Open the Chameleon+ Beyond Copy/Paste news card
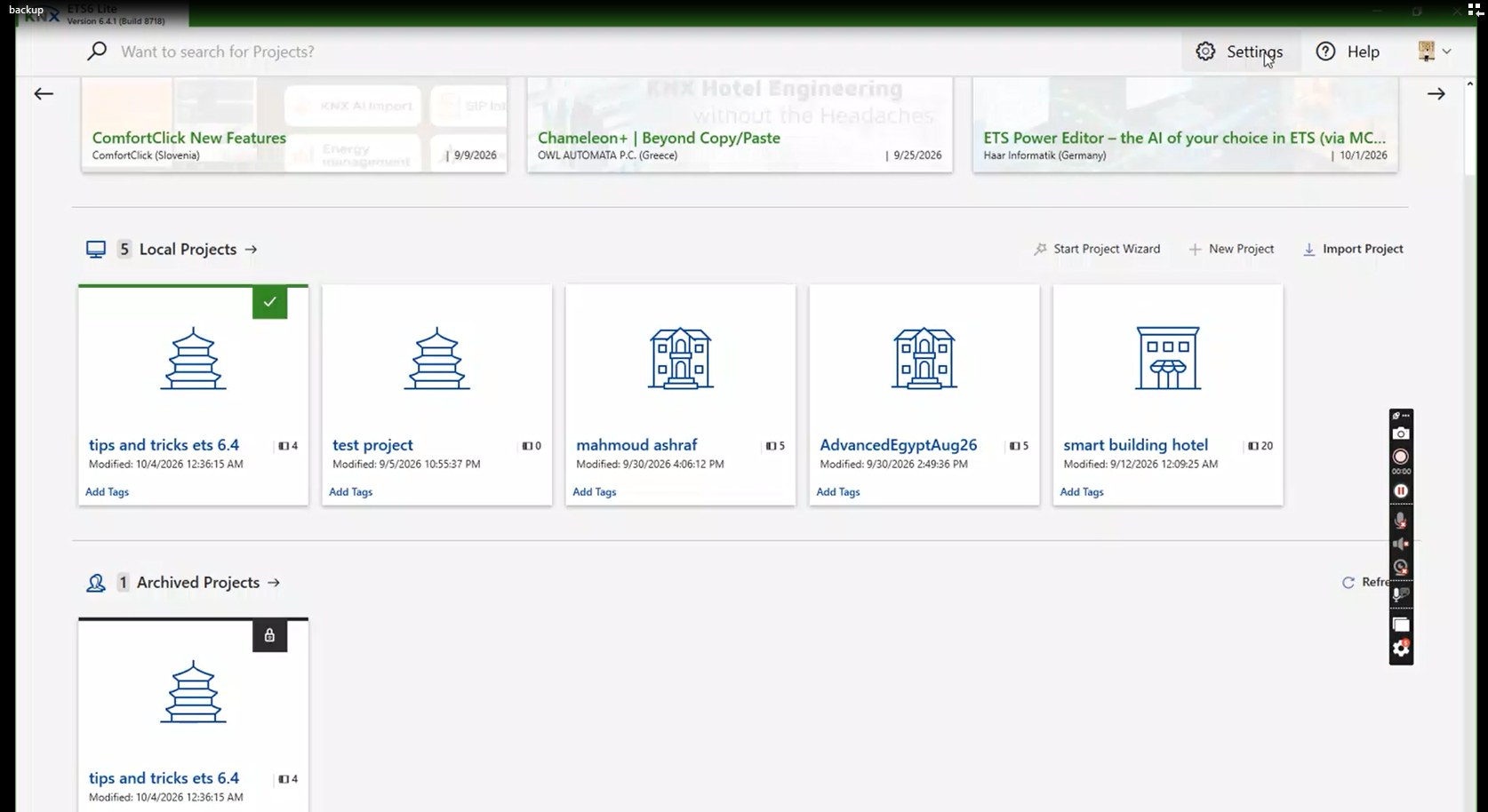The height and width of the screenshot is (812, 1488). point(740,124)
